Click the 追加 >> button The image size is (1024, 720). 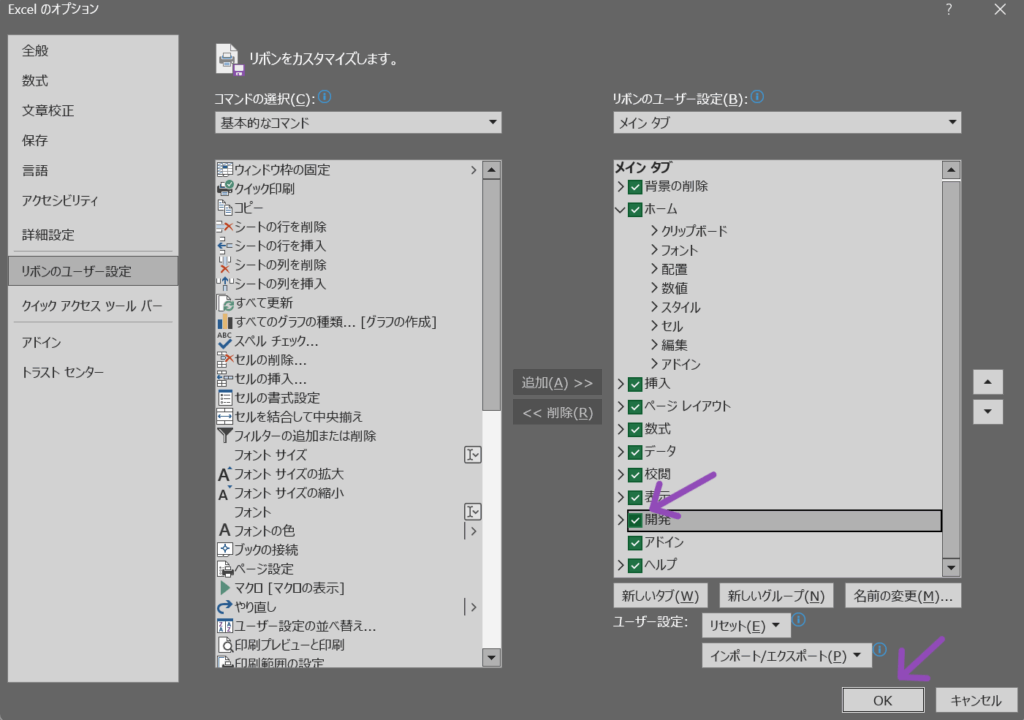pyautogui.click(x=557, y=383)
